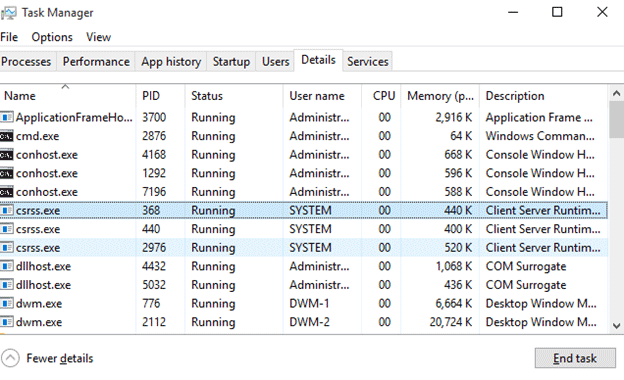
Task: Click the scrollbar up arrow
Action: point(616,94)
